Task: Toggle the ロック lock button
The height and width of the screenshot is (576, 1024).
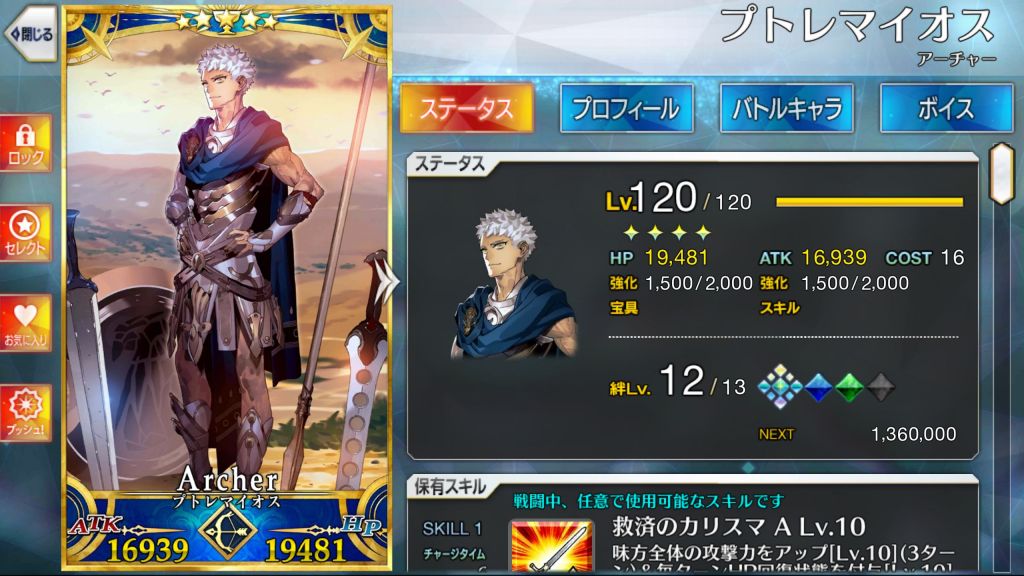Action: (x=25, y=145)
